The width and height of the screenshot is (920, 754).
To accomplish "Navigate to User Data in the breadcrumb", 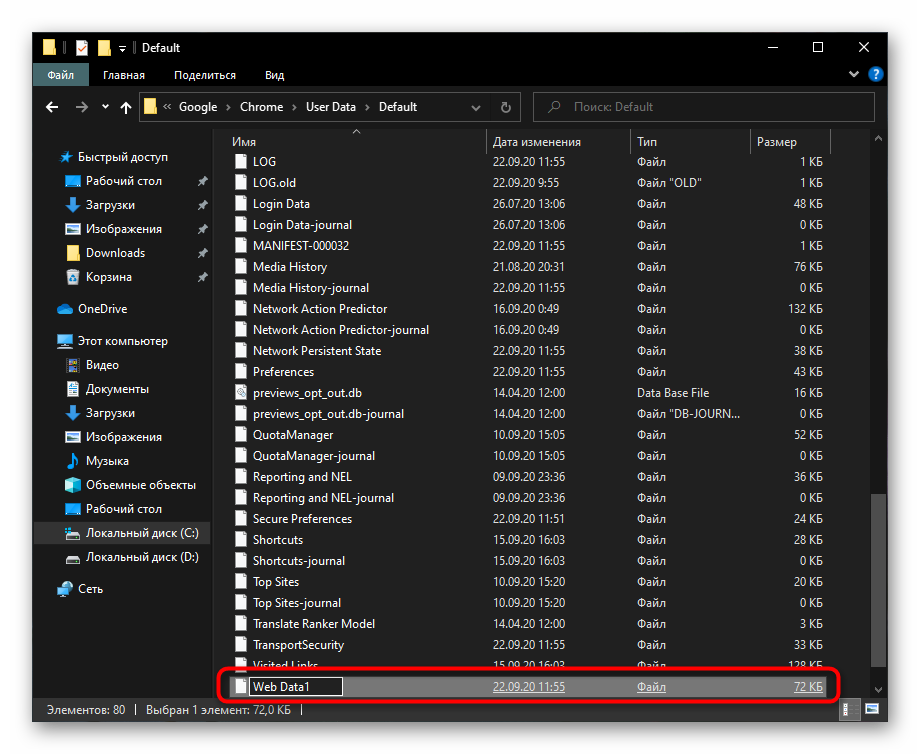I will 330,107.
